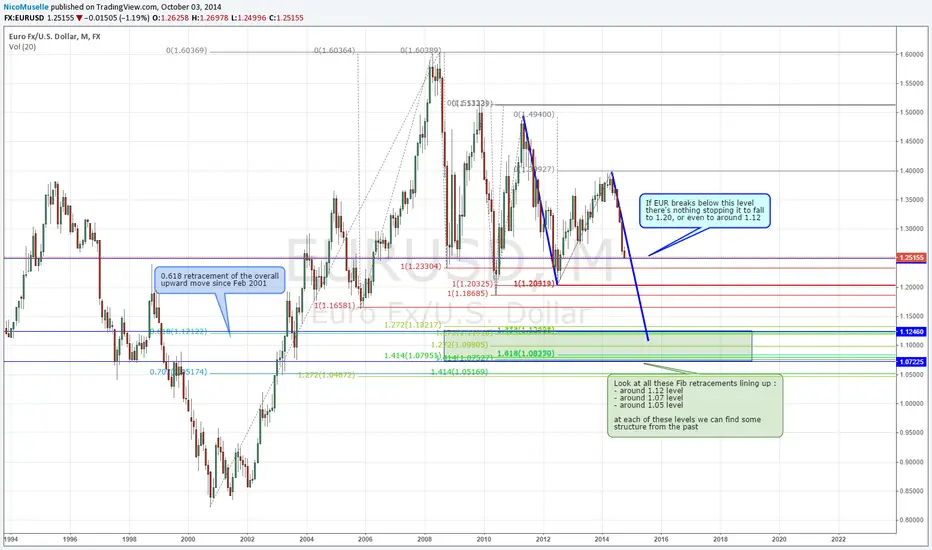Click the blue 1.12460 price tag
932x550 pixels.
coord(911,332)
